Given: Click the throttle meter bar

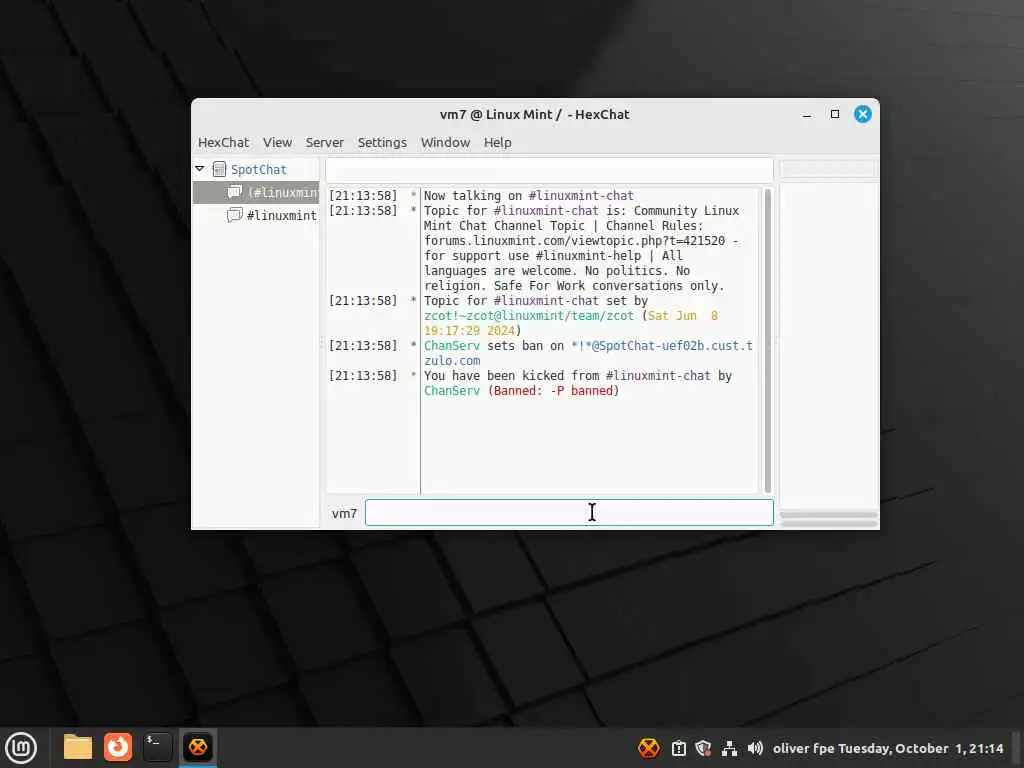Looking at the screenshot, I should (829, 524).
